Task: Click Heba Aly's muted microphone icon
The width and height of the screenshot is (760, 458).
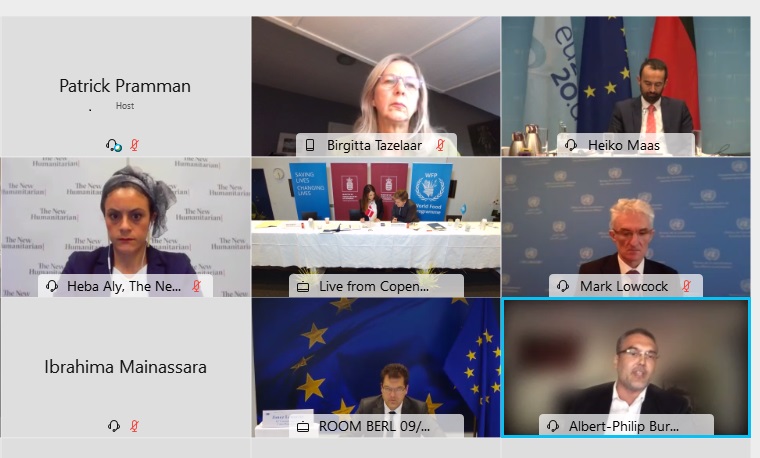Action: (196, 286)
